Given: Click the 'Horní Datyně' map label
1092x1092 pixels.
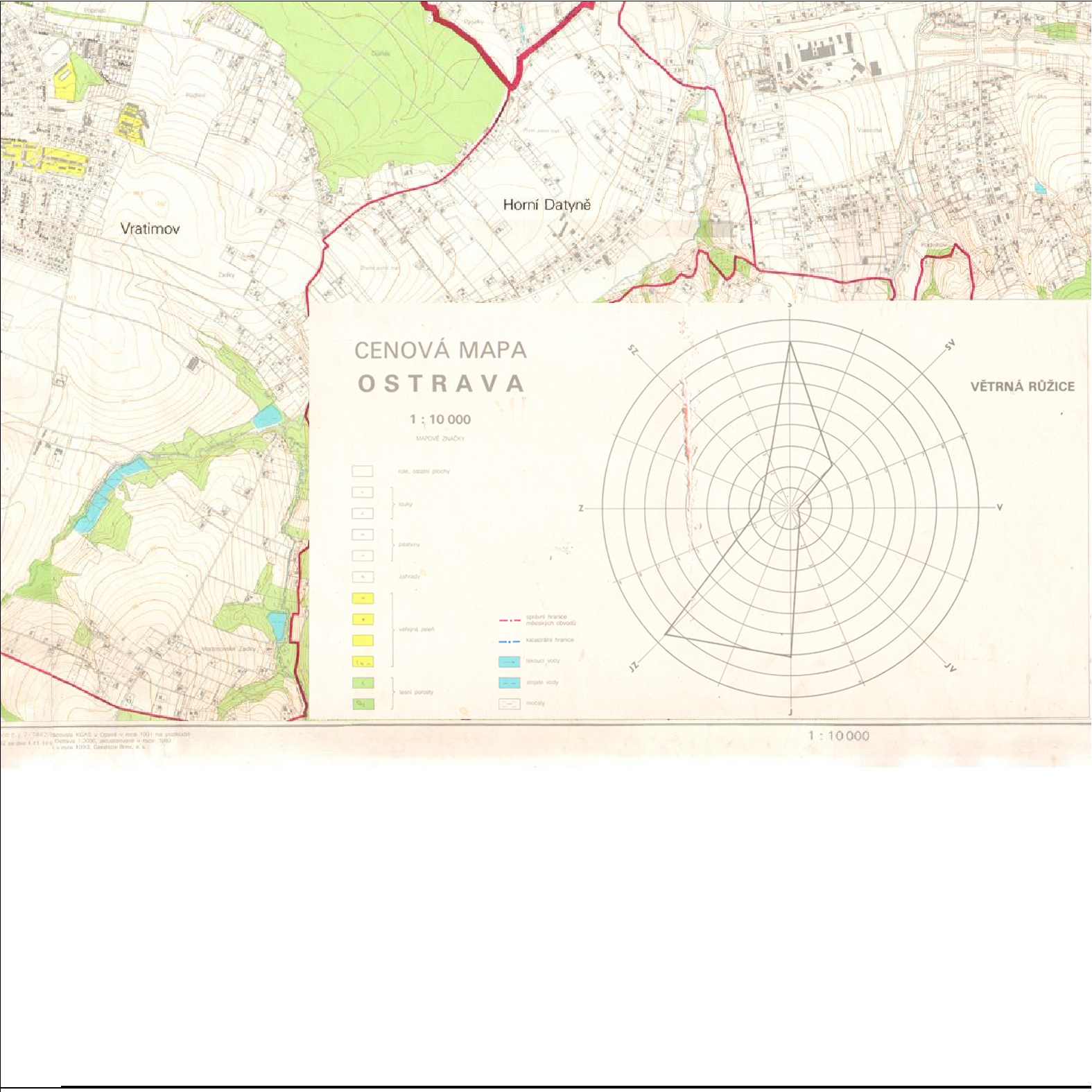Looking at the screenshot, I should coord(546,205).
